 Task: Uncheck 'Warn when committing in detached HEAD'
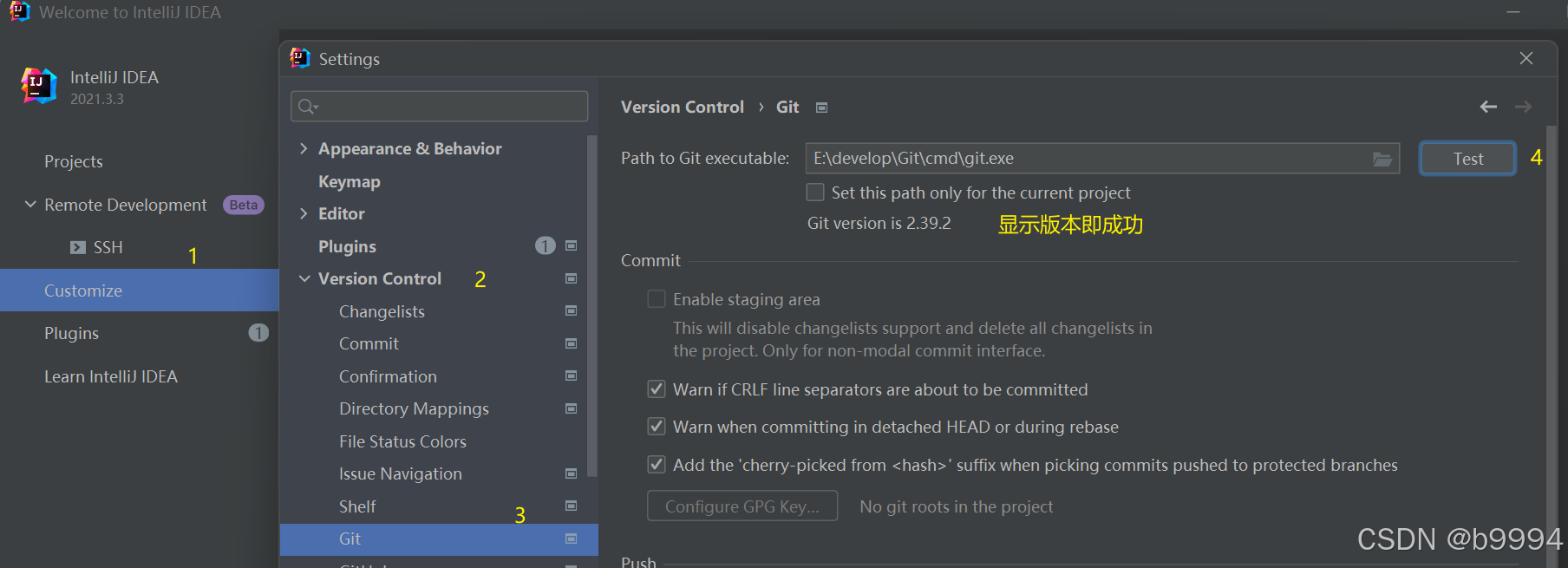tap(657, 427)
